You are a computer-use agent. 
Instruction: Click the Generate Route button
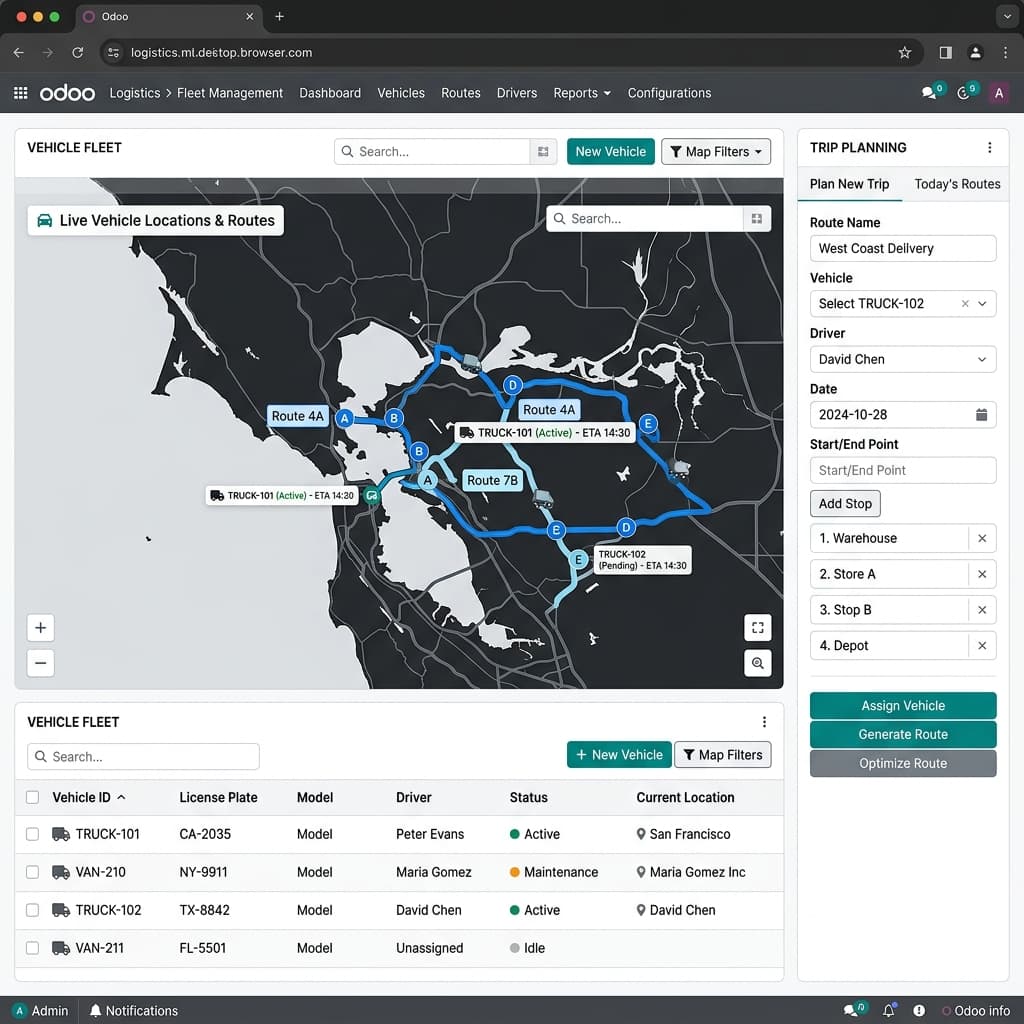click(903, 734)
